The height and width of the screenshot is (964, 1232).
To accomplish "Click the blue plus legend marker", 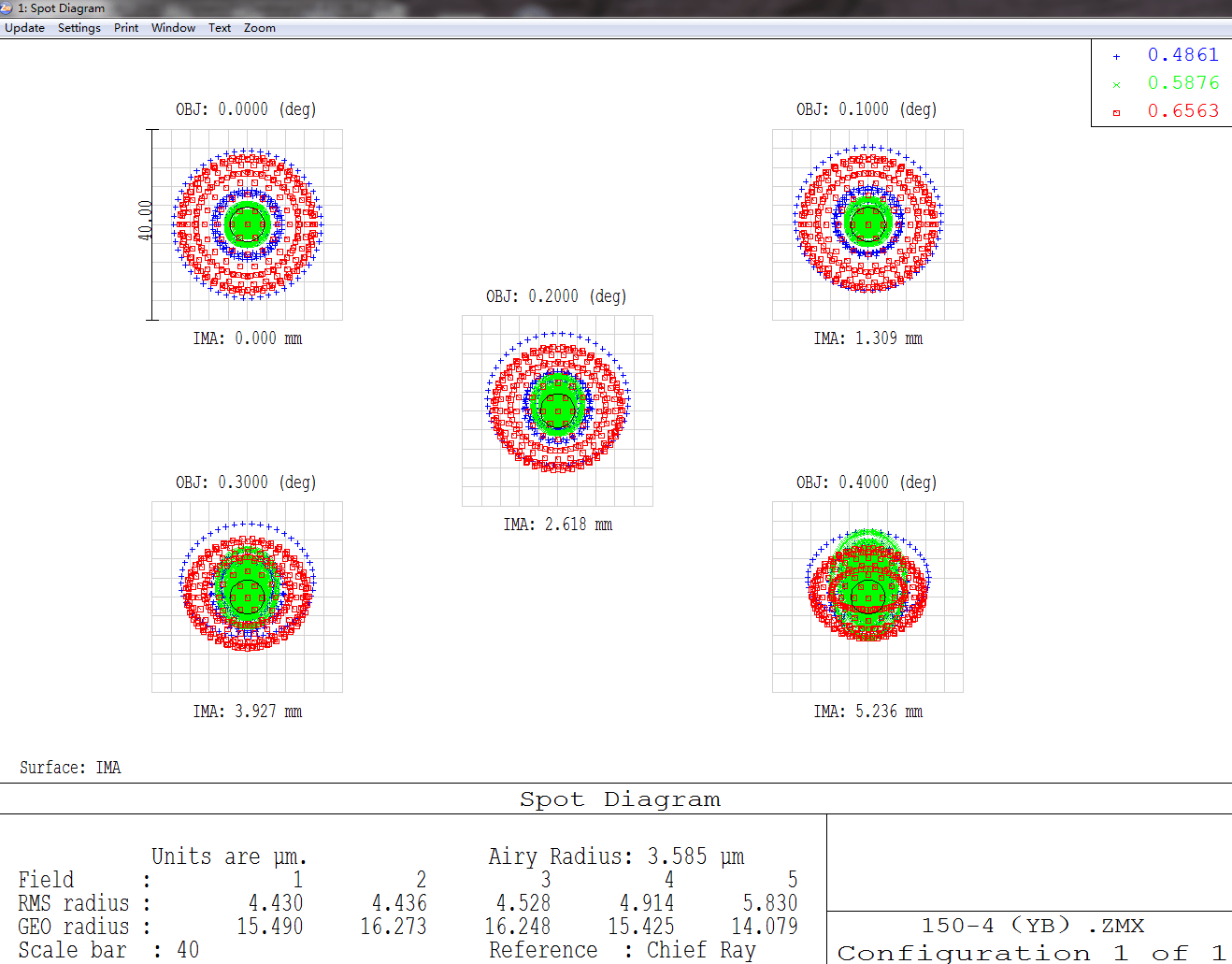I will click(1116, 56).
